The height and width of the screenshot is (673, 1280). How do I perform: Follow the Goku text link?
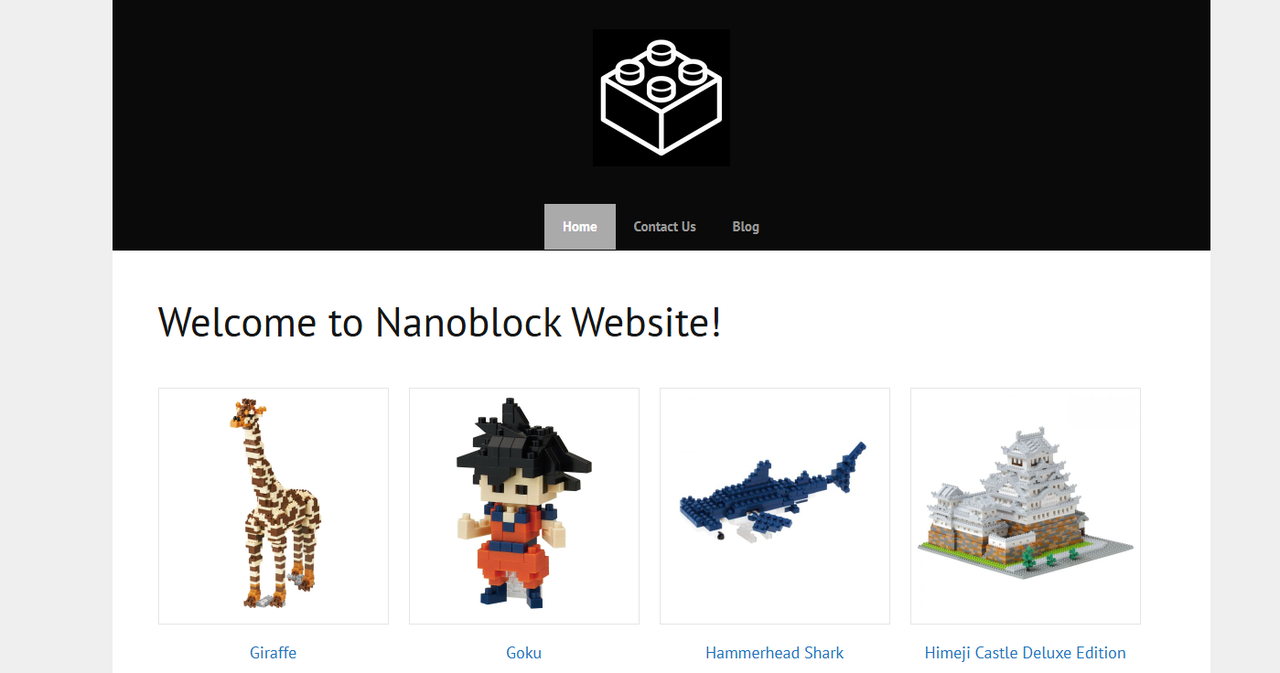pyautogui.click(x=524, y=653)
